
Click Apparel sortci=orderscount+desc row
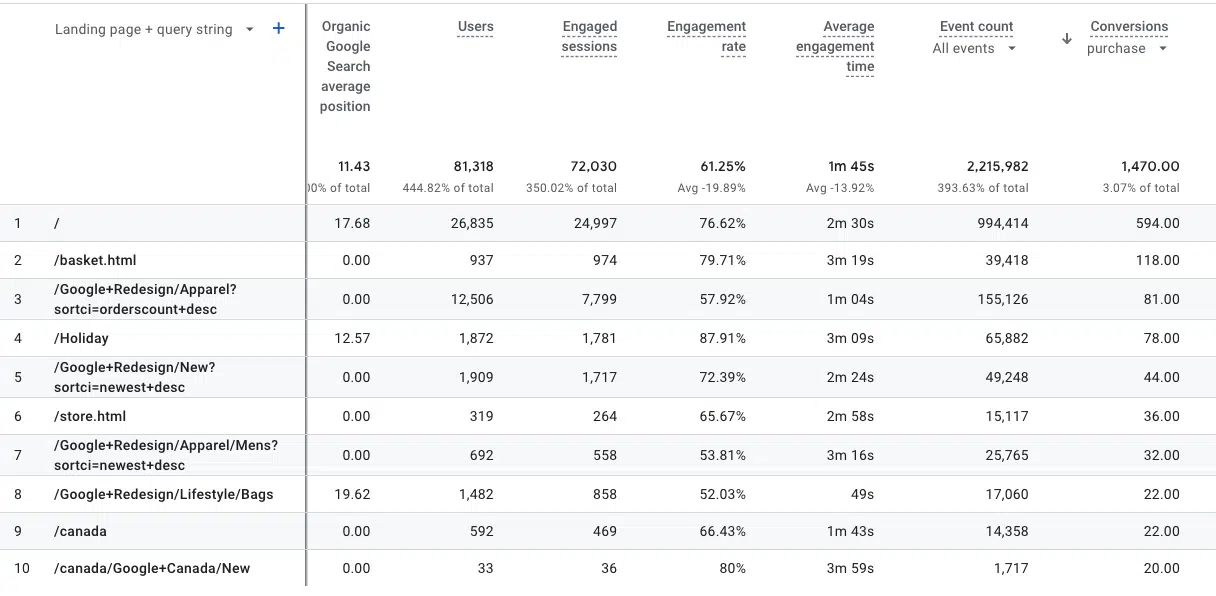pyautogui.click(x=145, y=299)
